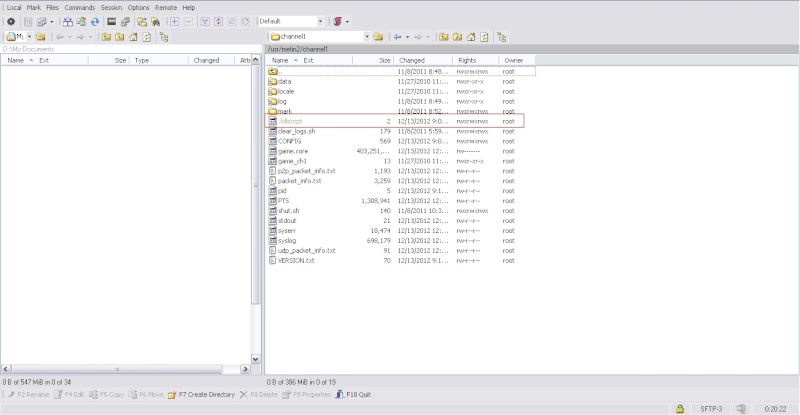This screenshot has width=800, height=415.
Task: Click the local panel scroll-down arrow
Action: click(256, 359)
